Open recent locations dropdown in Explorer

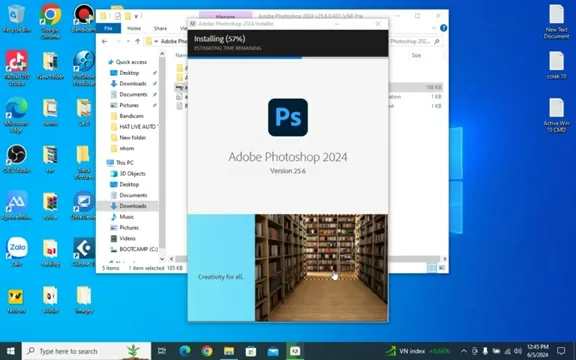pyautogui.click(x=128, y=42)
